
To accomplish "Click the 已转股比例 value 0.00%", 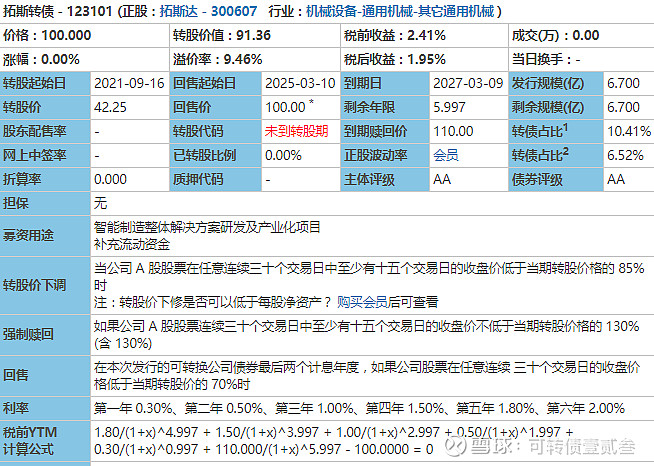I will point(283,156).
